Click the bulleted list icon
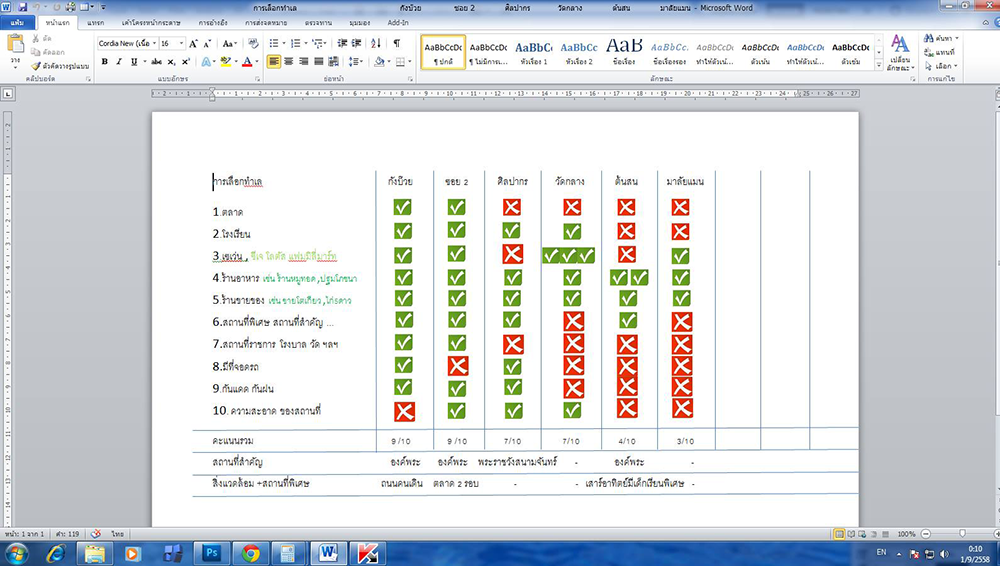This screenshot has width=1000, height=566. [x=274, y=43]
